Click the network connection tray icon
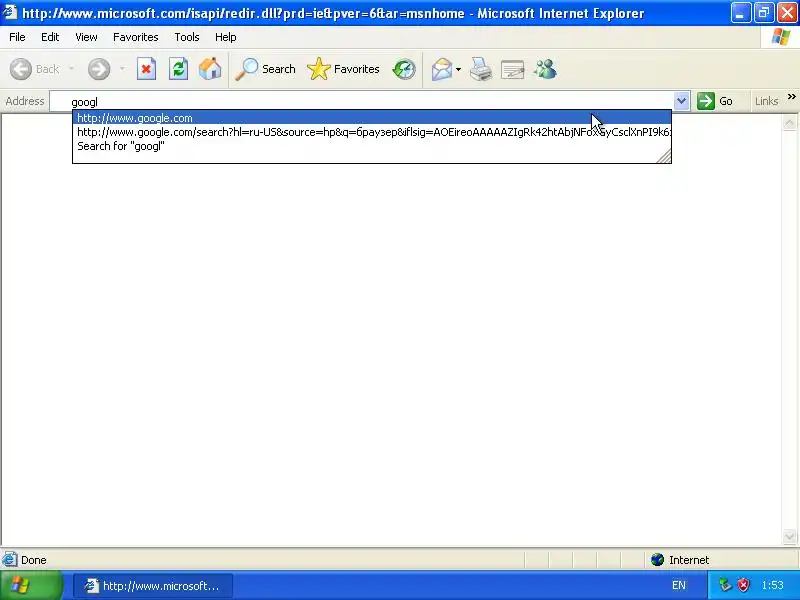The width and height of the screenshot is (800, 600). point(725,585)
